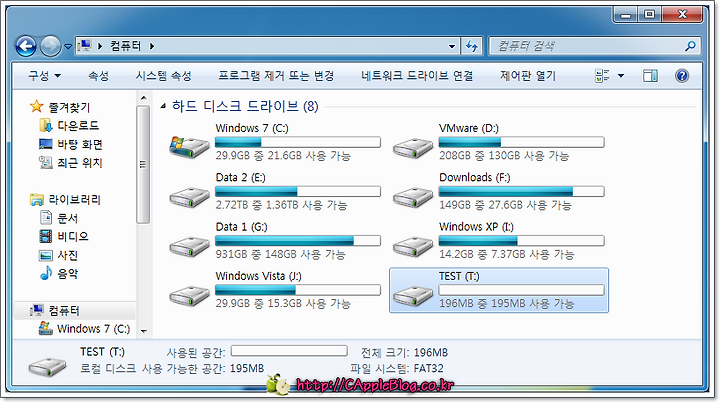Screen dimensions: 720x403
Task: Click the music note icon for 음악
Action: tap(45, 273)
